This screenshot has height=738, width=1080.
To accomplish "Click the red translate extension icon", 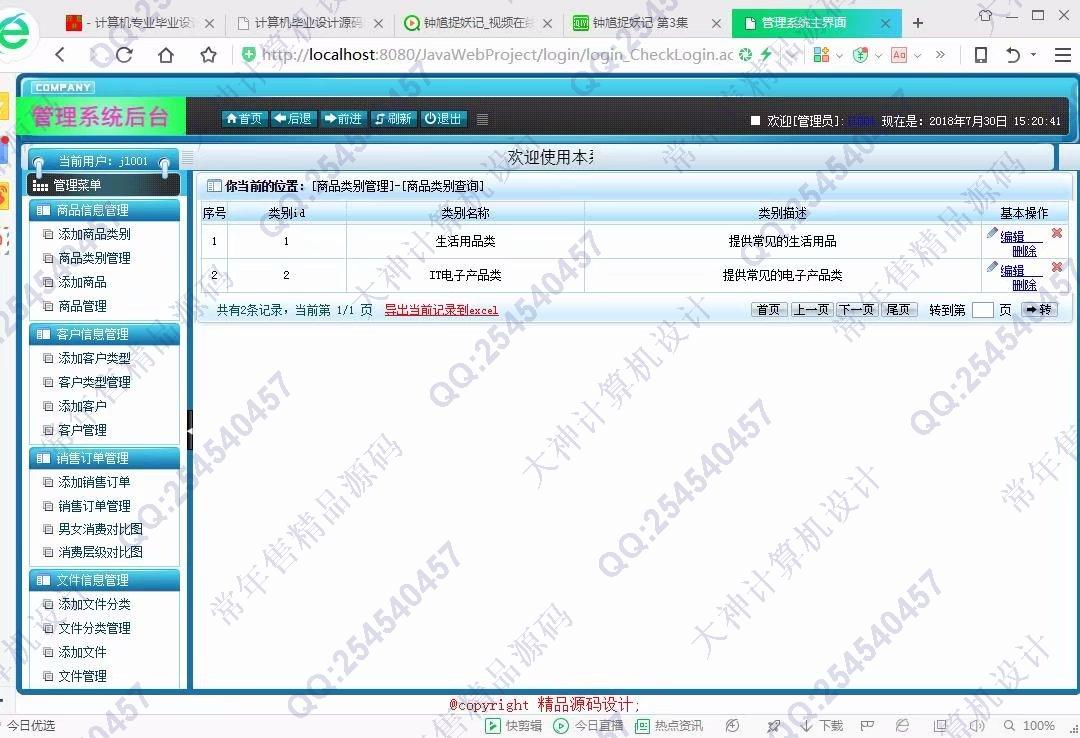I will point(899,54).
